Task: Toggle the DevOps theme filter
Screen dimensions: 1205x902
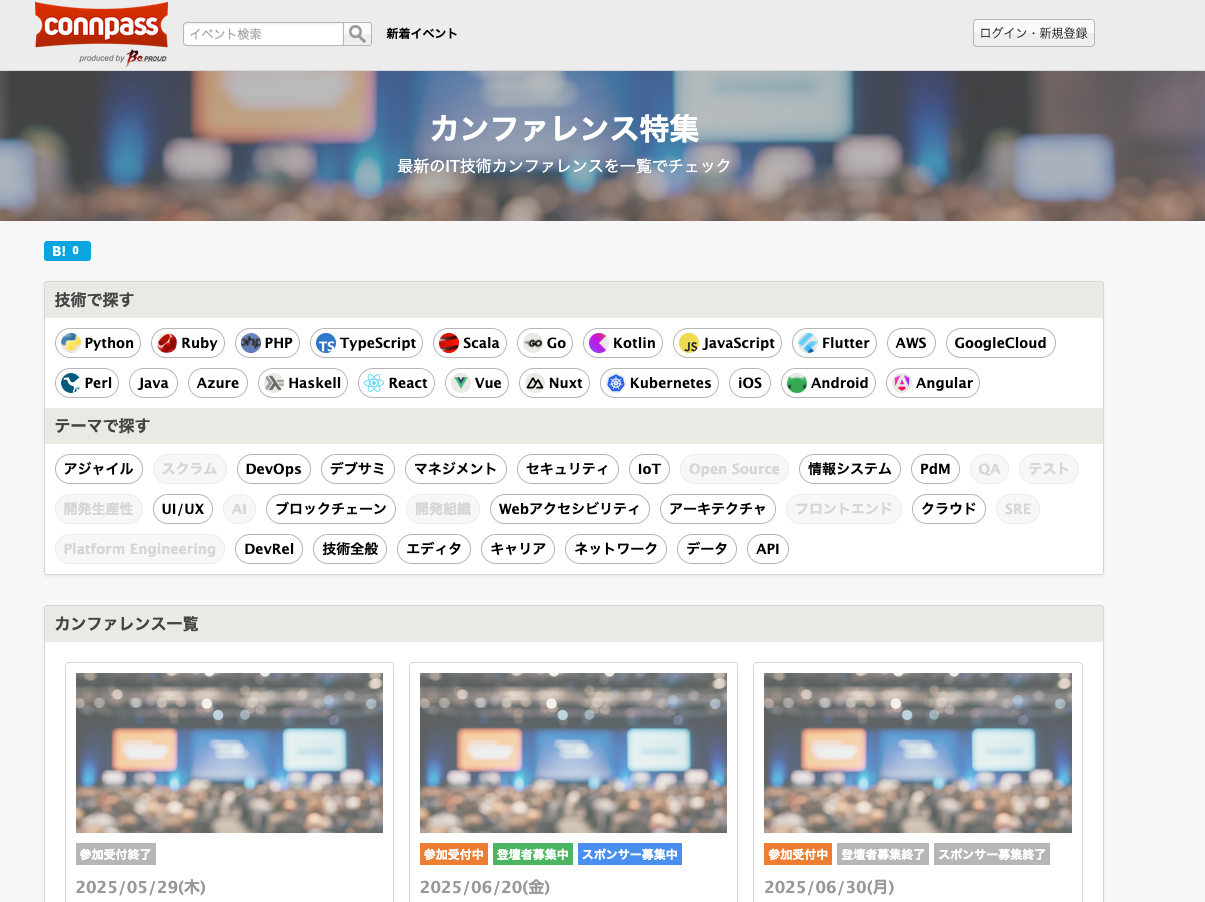Action: (x=273, y=469)
